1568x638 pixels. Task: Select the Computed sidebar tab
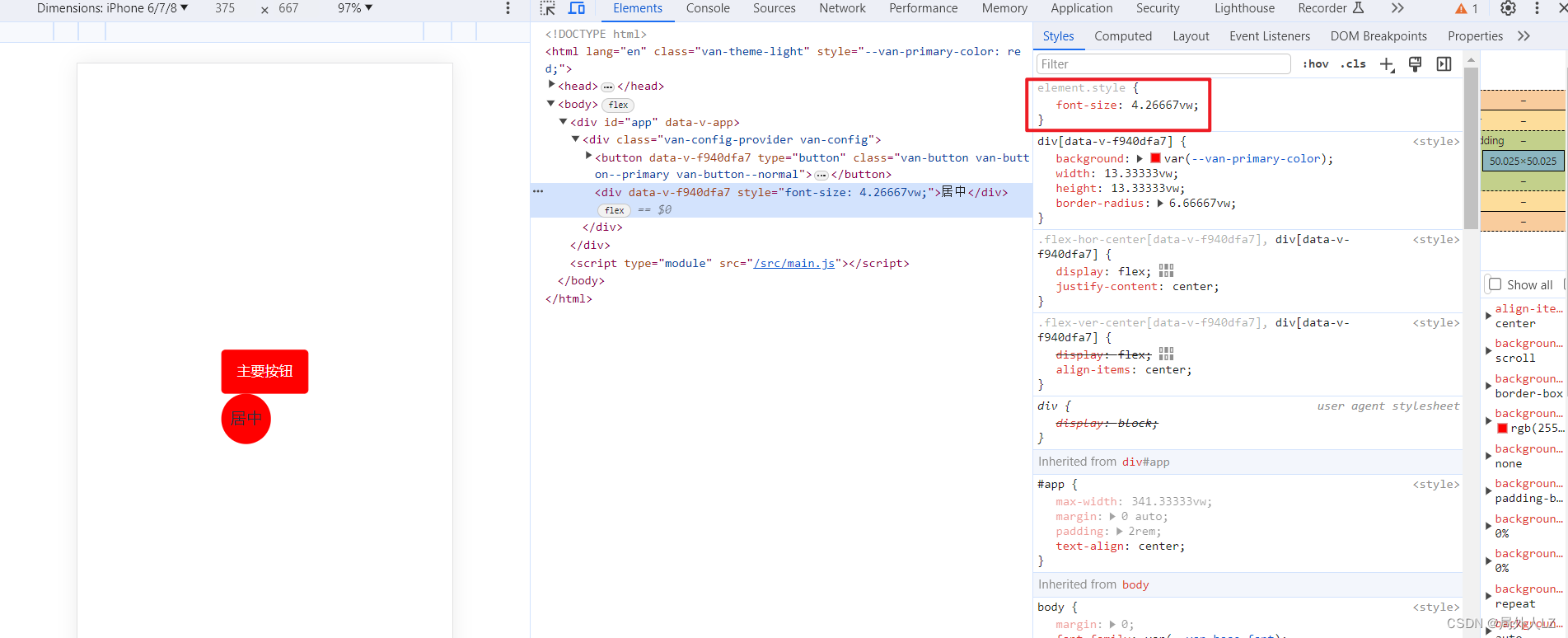coord(1123,36)
